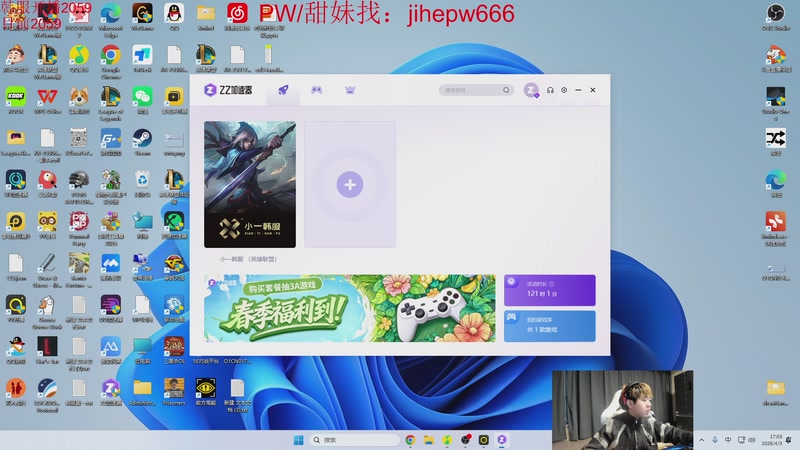
Task: Select the 小一韩服 game card thumbnail
Action: coord(250,184)
